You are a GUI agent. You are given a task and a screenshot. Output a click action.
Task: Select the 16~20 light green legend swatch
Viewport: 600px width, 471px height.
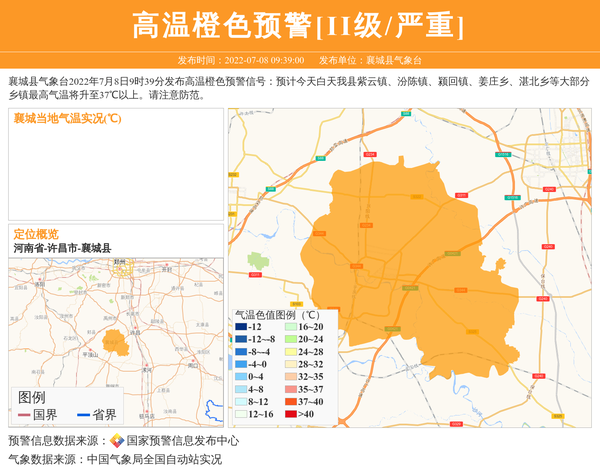(288, 327)
